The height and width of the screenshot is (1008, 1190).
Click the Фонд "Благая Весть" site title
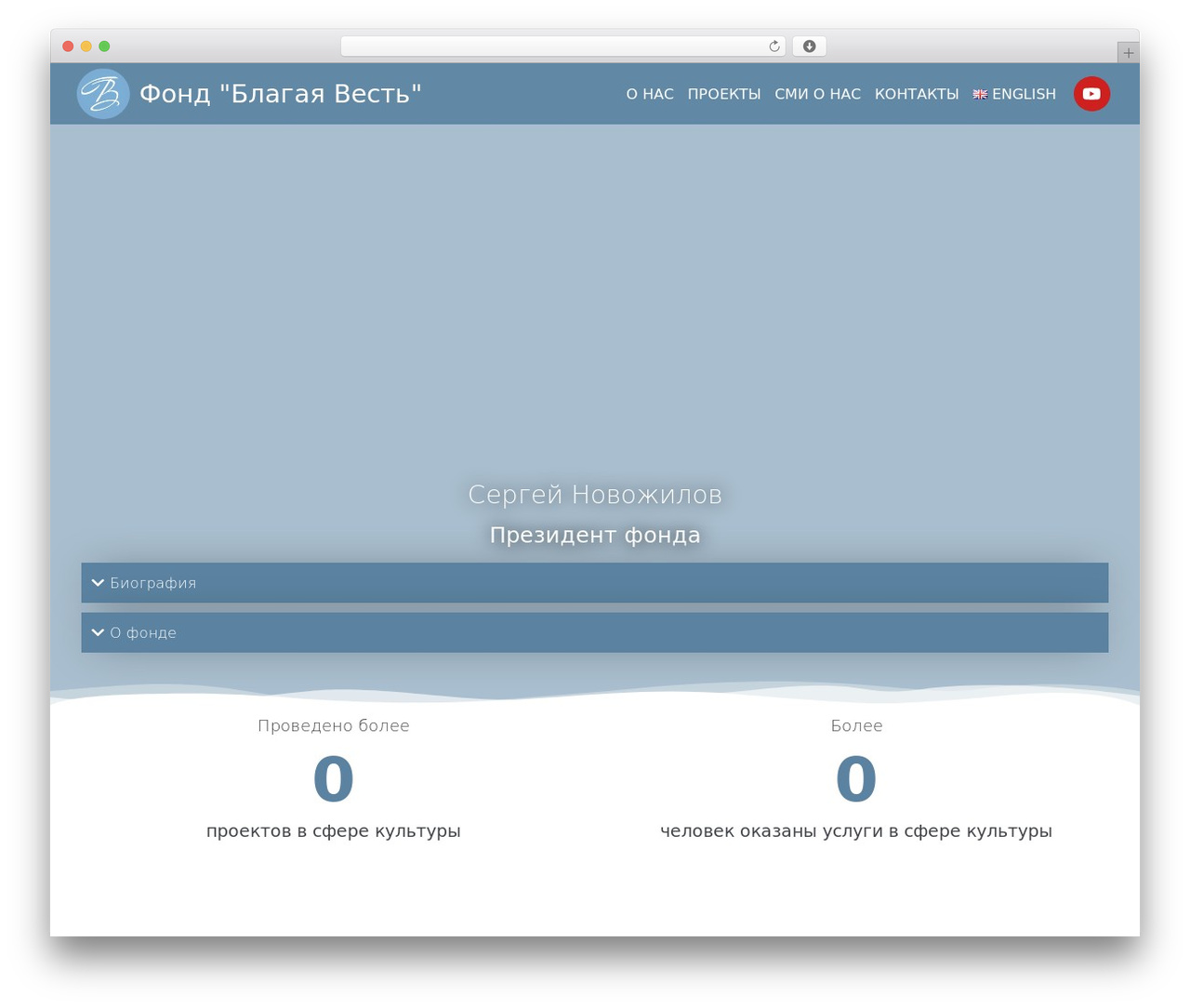coord(281,94)
